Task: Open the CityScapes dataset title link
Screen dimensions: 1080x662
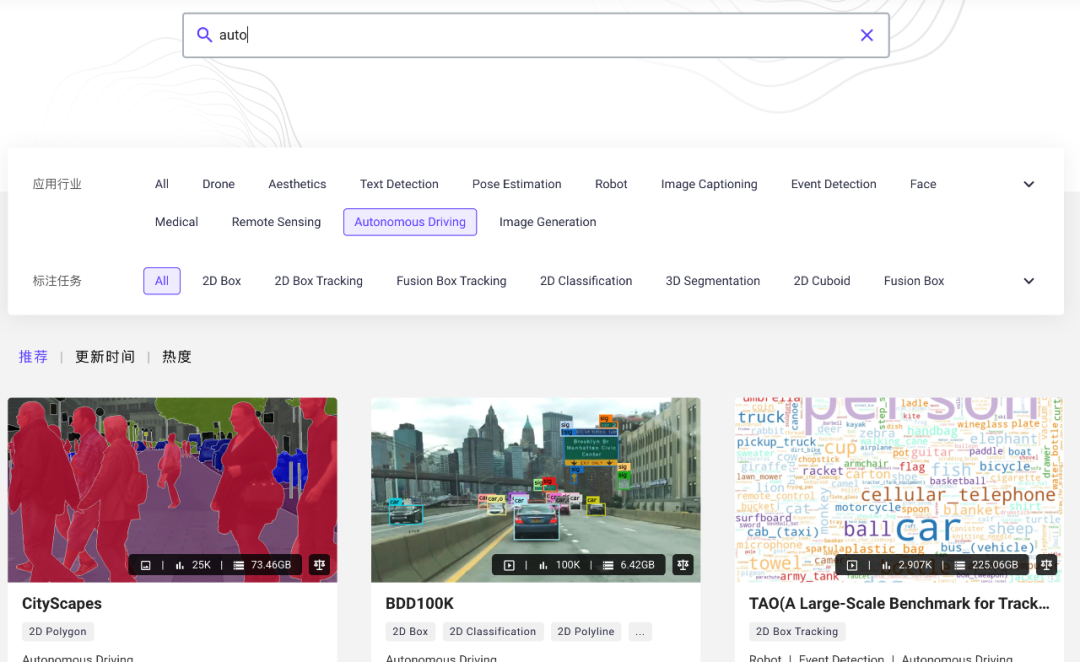Action: [62, 604]
